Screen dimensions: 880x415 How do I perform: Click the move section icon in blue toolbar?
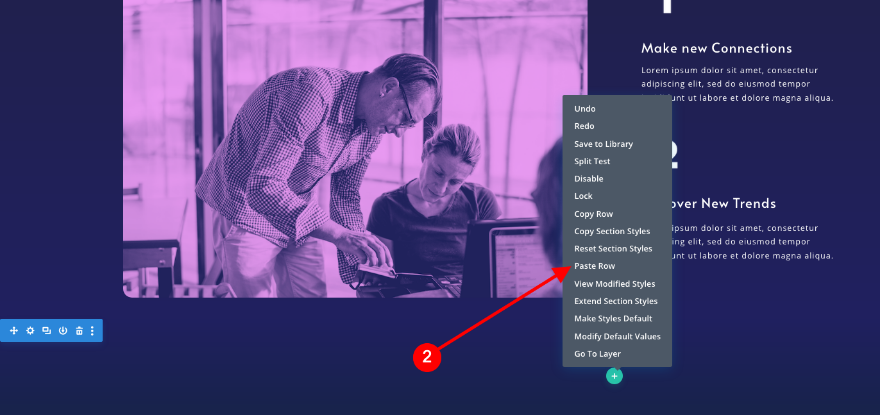(14, 331)
